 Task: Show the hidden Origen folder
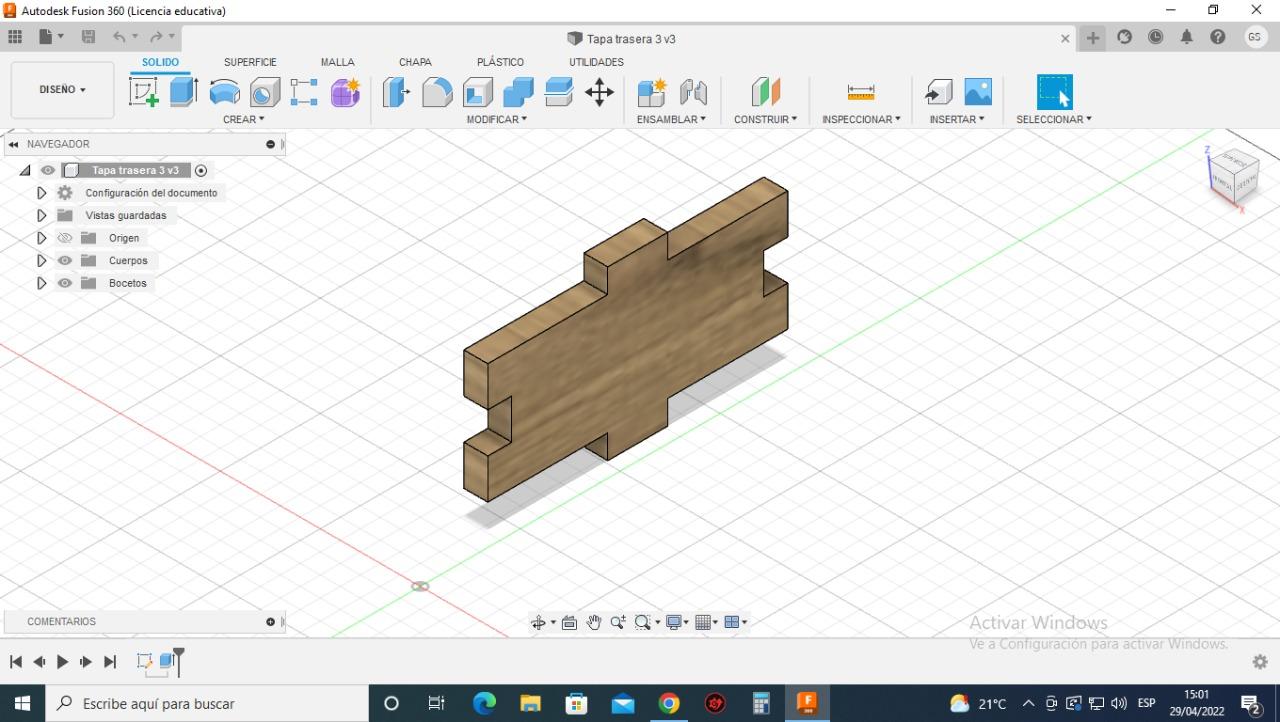65,238
